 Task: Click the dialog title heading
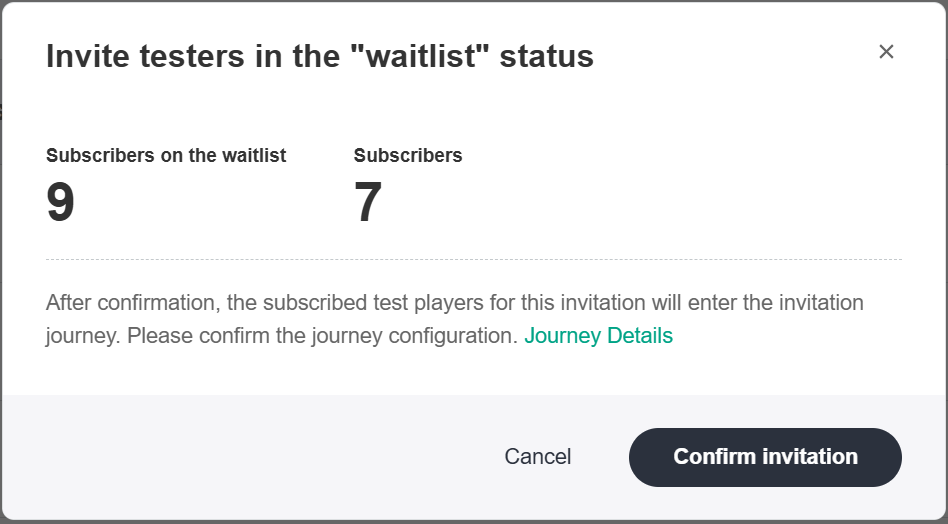coord(320,57)
